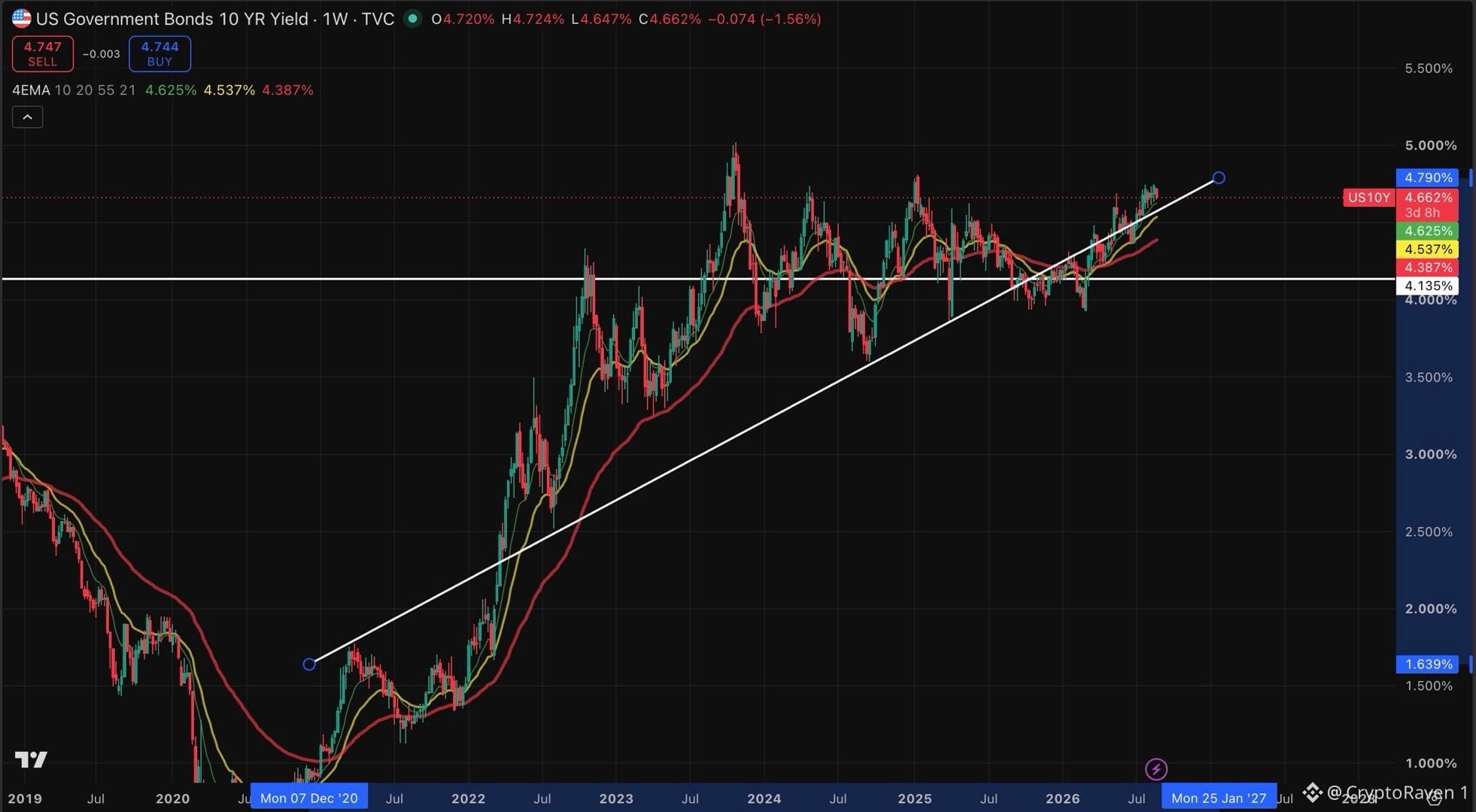The width and height of the screenshot is (1476, 812).
Task: Select the trendline start handle near Dec 2020
Action: (x=309, y=664)
